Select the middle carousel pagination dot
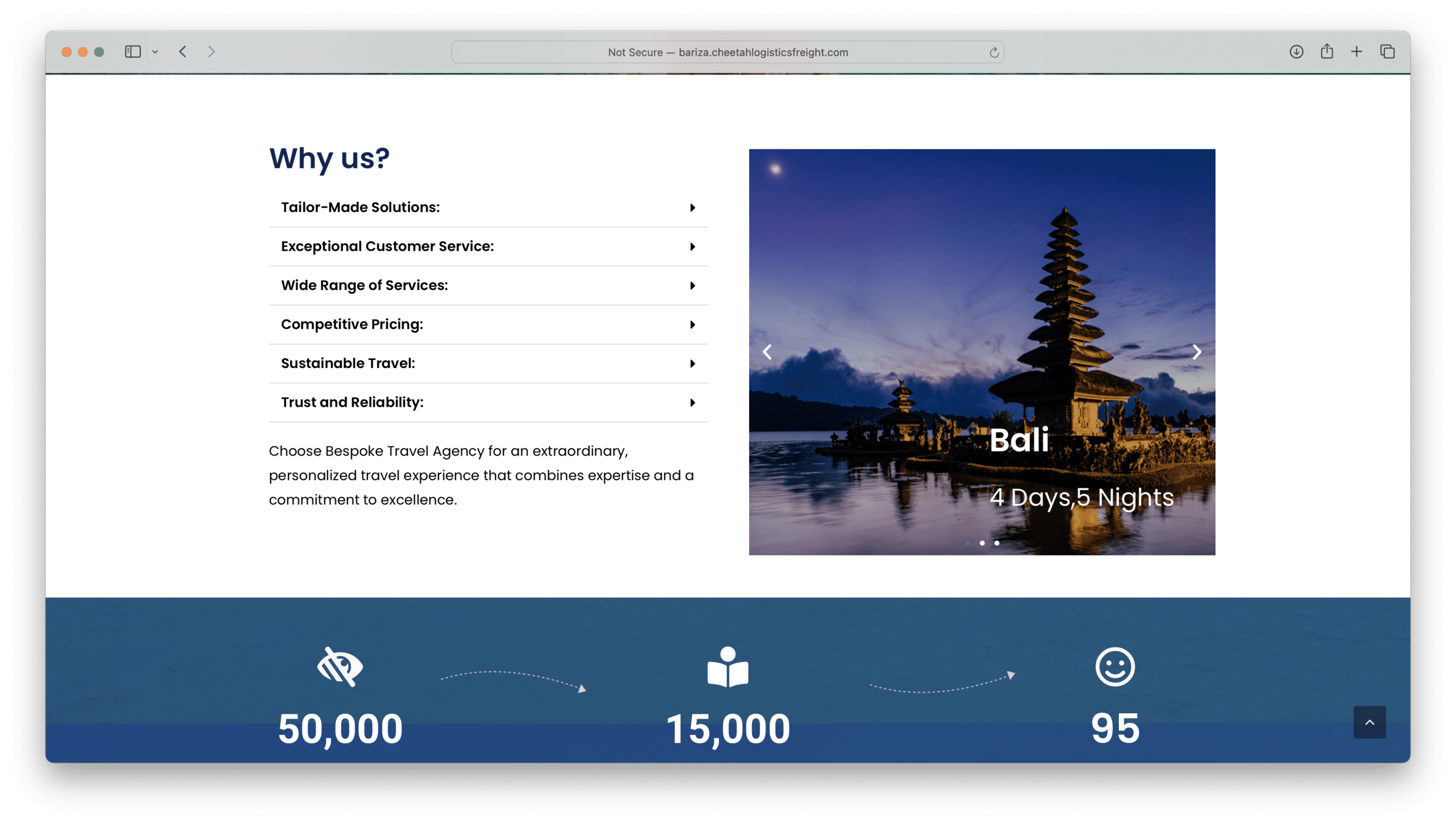Viewport: 1456px width, 823px height. pyautogui.click(x=982, y=543)
